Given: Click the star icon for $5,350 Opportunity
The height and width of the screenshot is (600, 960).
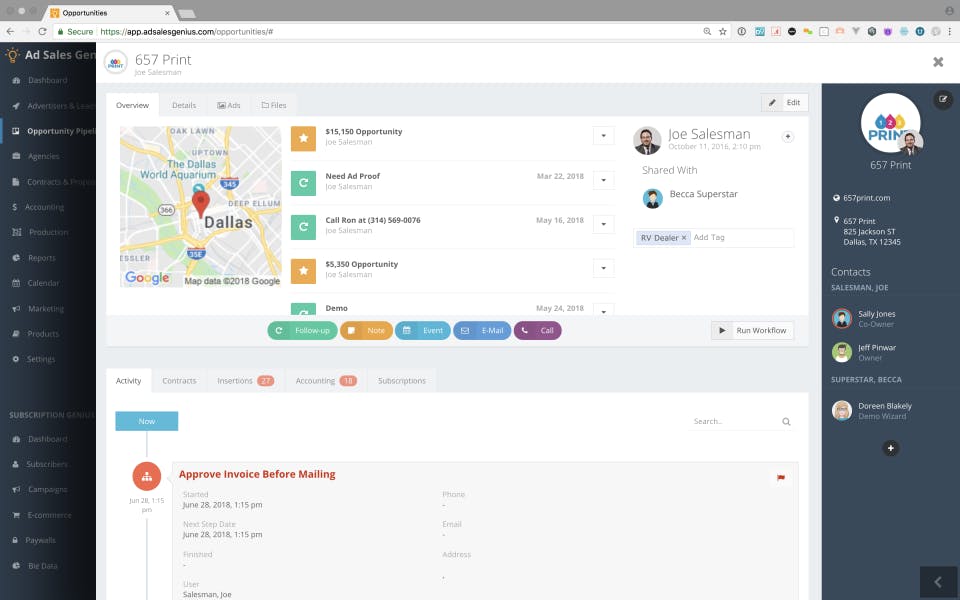Looking at the screenshot, I should coord(303,271).
